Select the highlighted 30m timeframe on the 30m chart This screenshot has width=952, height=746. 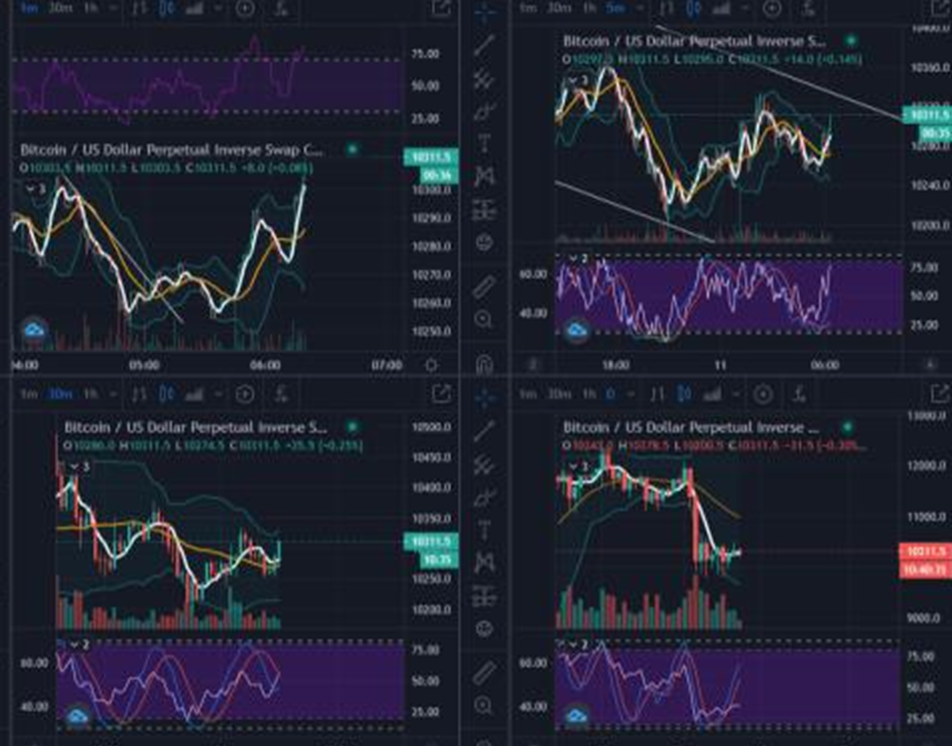pyautogui.click(x=60, y=395)
